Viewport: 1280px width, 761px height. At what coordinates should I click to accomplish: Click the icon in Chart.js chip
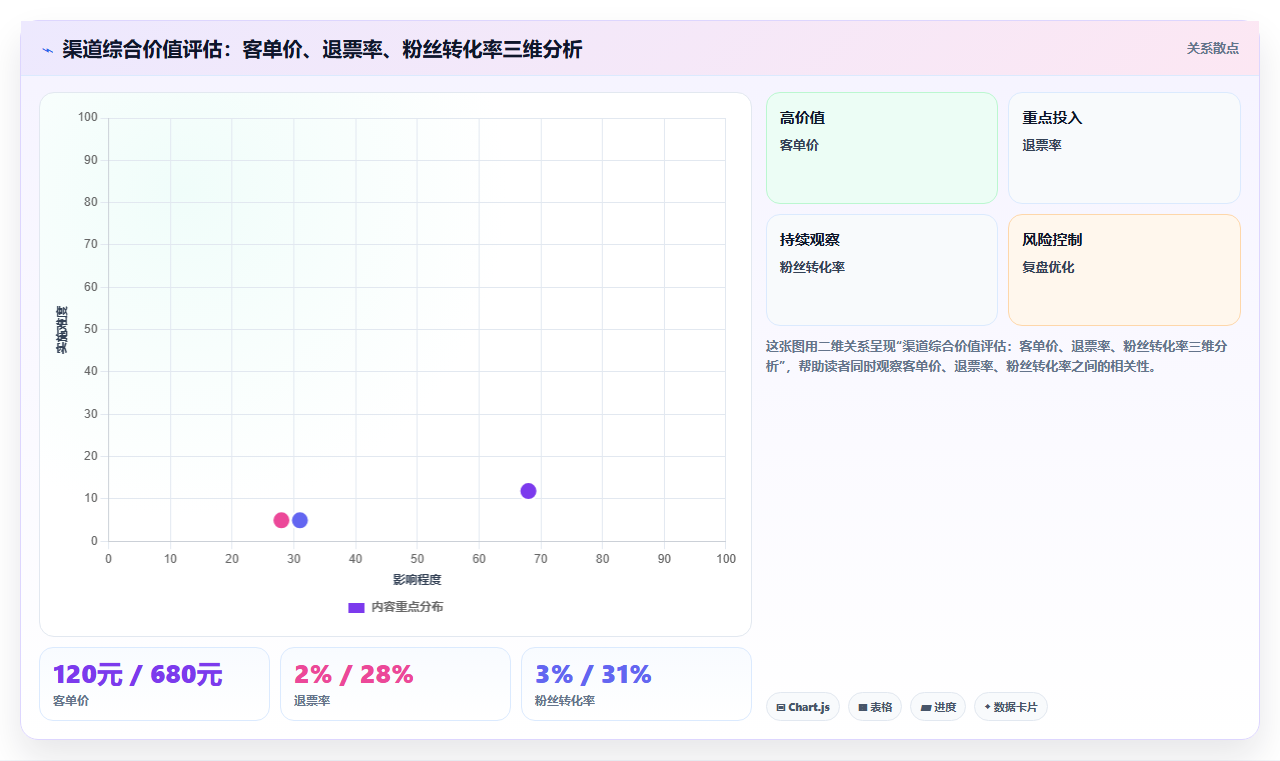[781, 708]
